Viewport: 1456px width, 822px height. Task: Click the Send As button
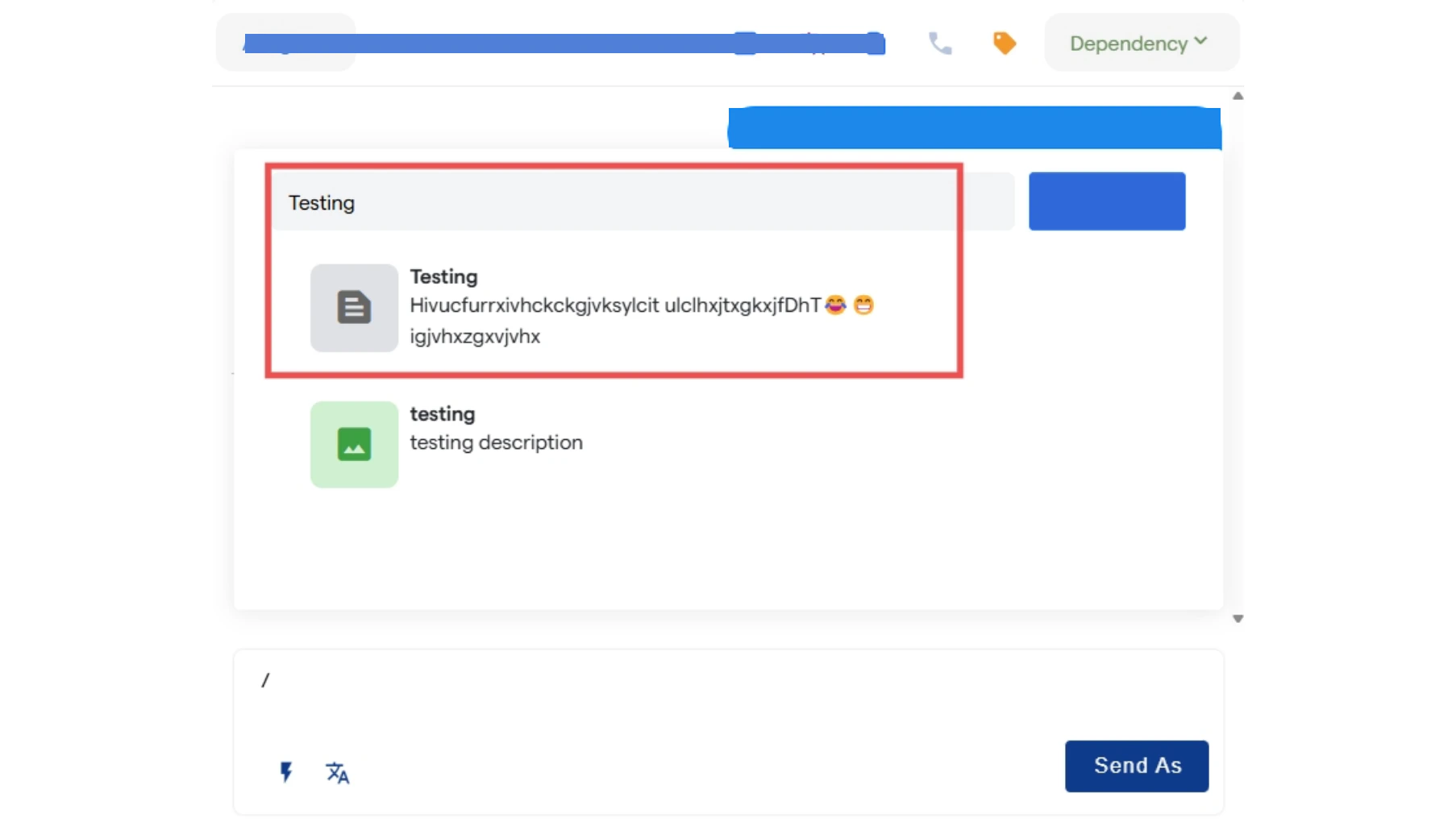click(x=1137, y=766)
